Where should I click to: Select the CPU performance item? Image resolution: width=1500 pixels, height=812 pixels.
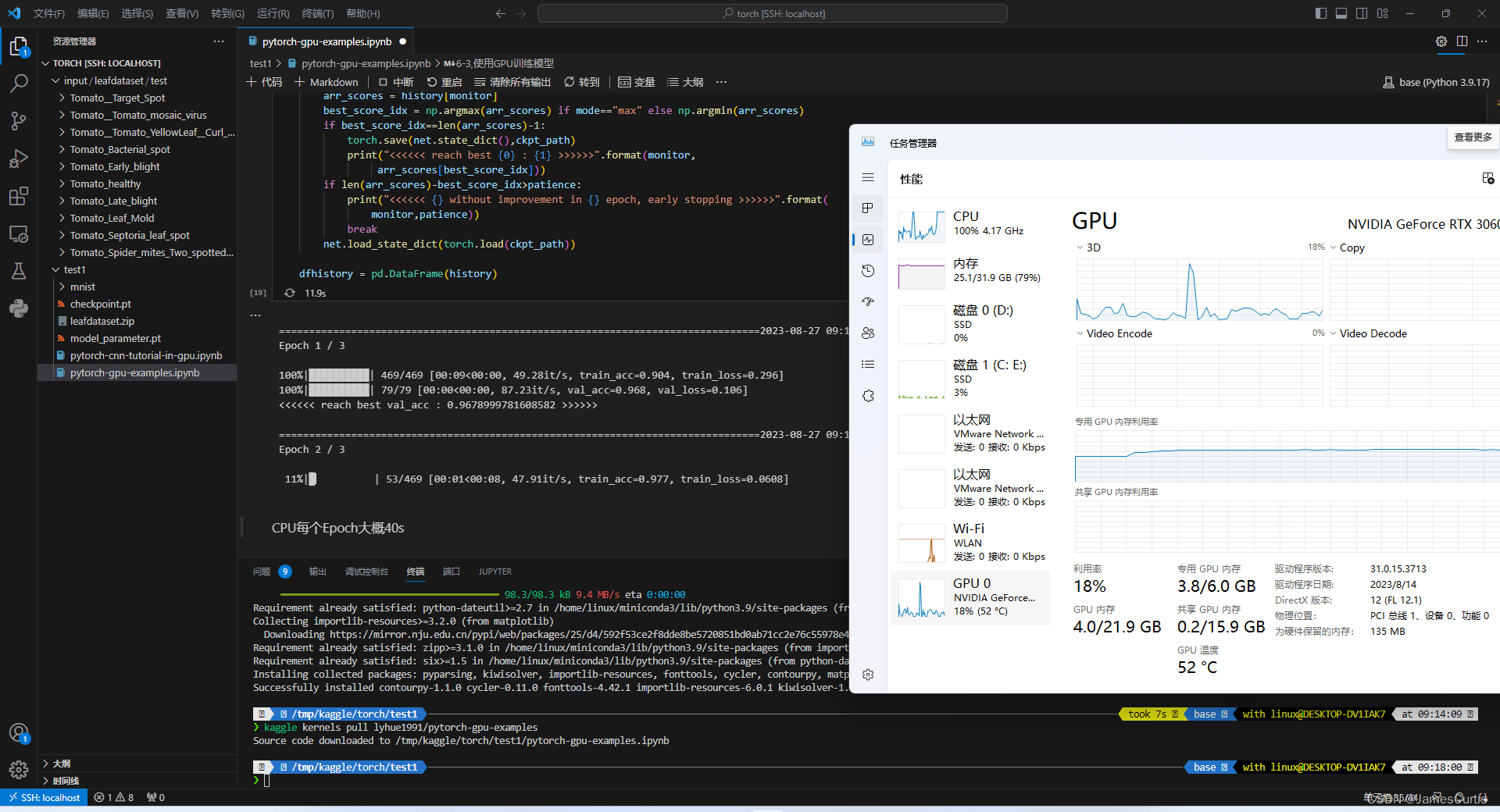point(970,226)
